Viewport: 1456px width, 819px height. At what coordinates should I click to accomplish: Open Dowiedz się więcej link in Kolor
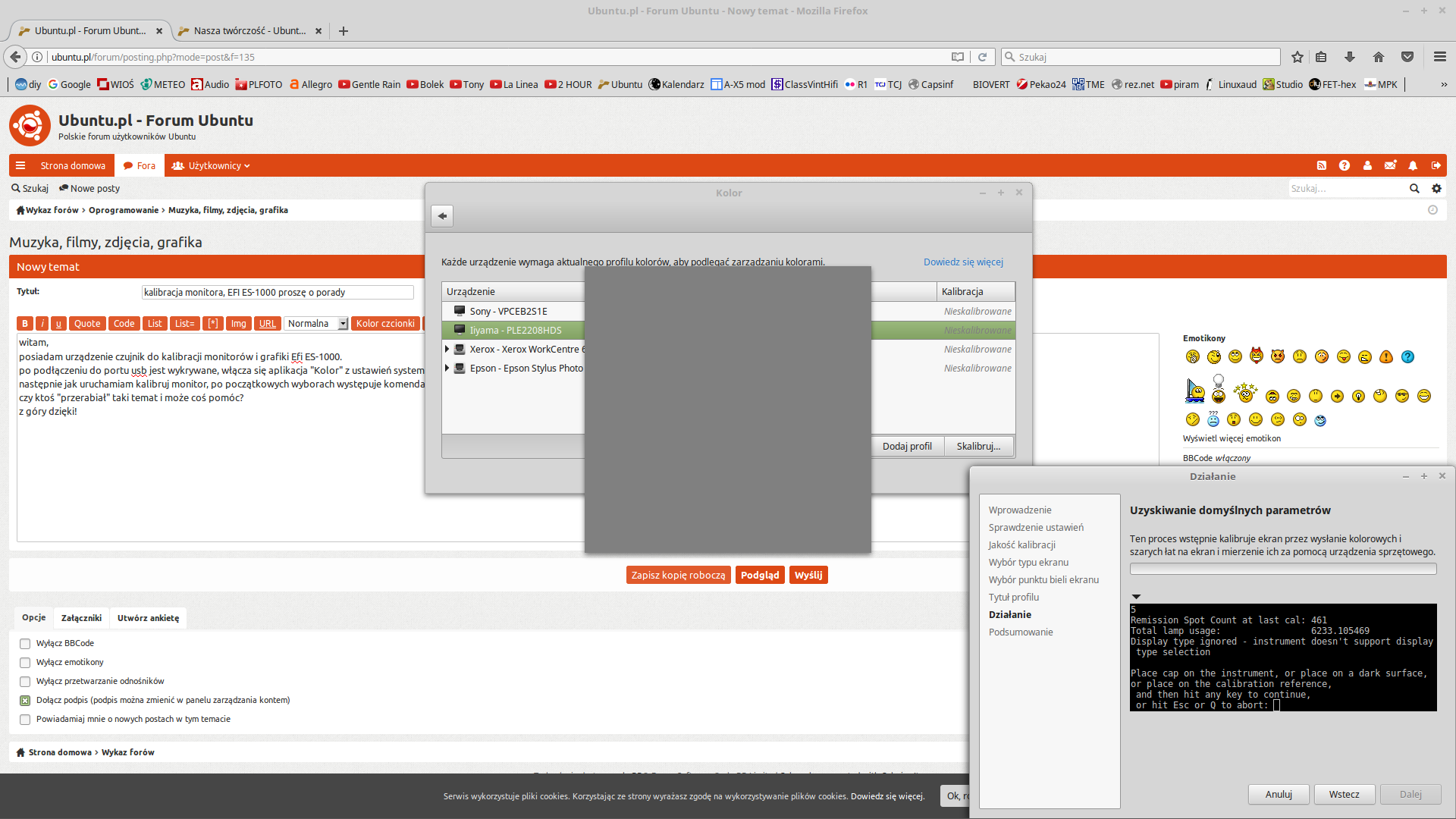click(x=963, y=262)
